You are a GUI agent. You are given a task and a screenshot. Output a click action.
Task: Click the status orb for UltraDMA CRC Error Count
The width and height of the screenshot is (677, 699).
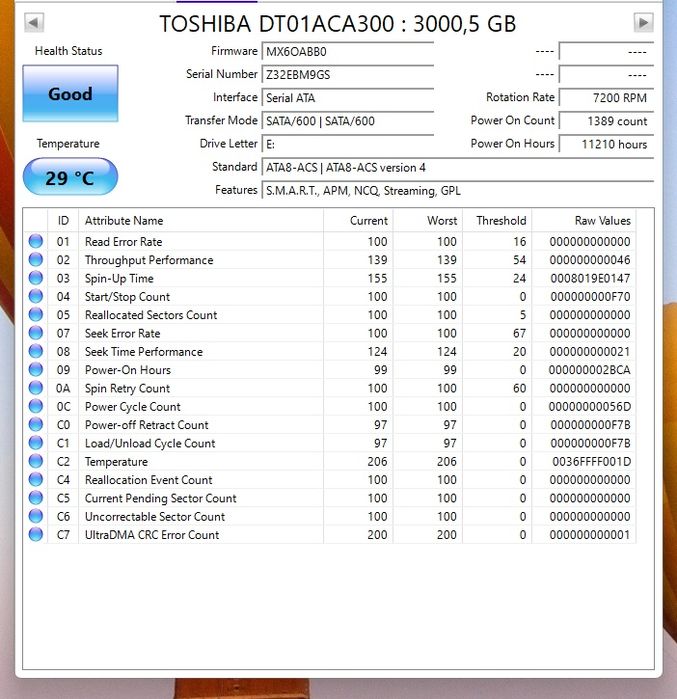tap(36, 534)
